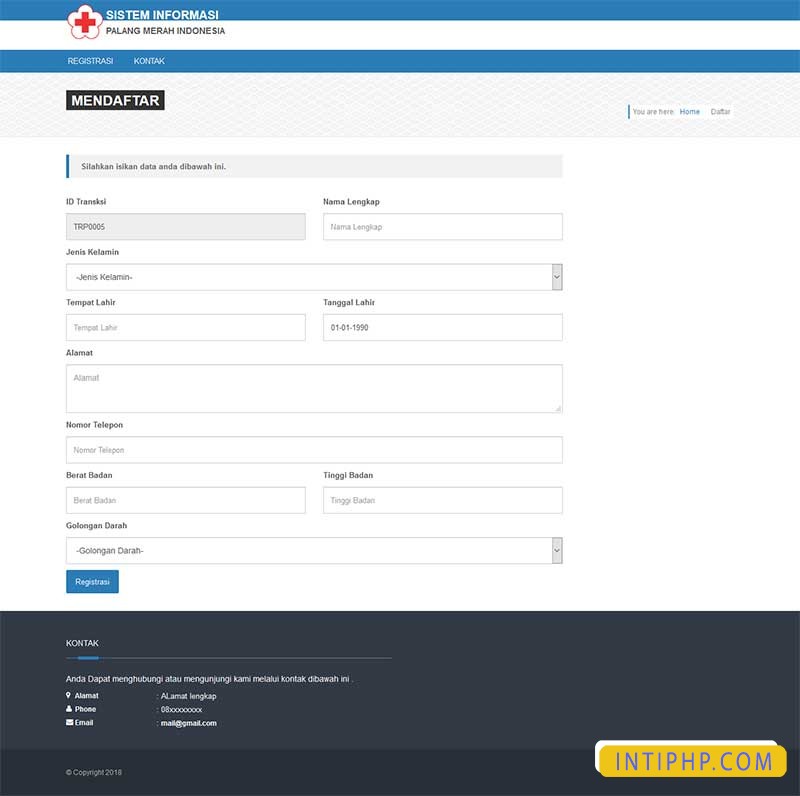Click the 'ALamat lengkap' footer text

188,696
